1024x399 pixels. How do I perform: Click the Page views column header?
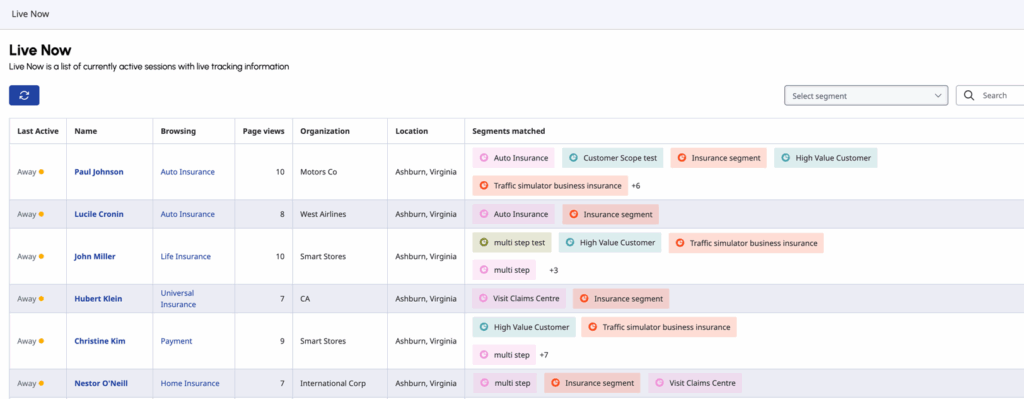[x=263, y=131]
